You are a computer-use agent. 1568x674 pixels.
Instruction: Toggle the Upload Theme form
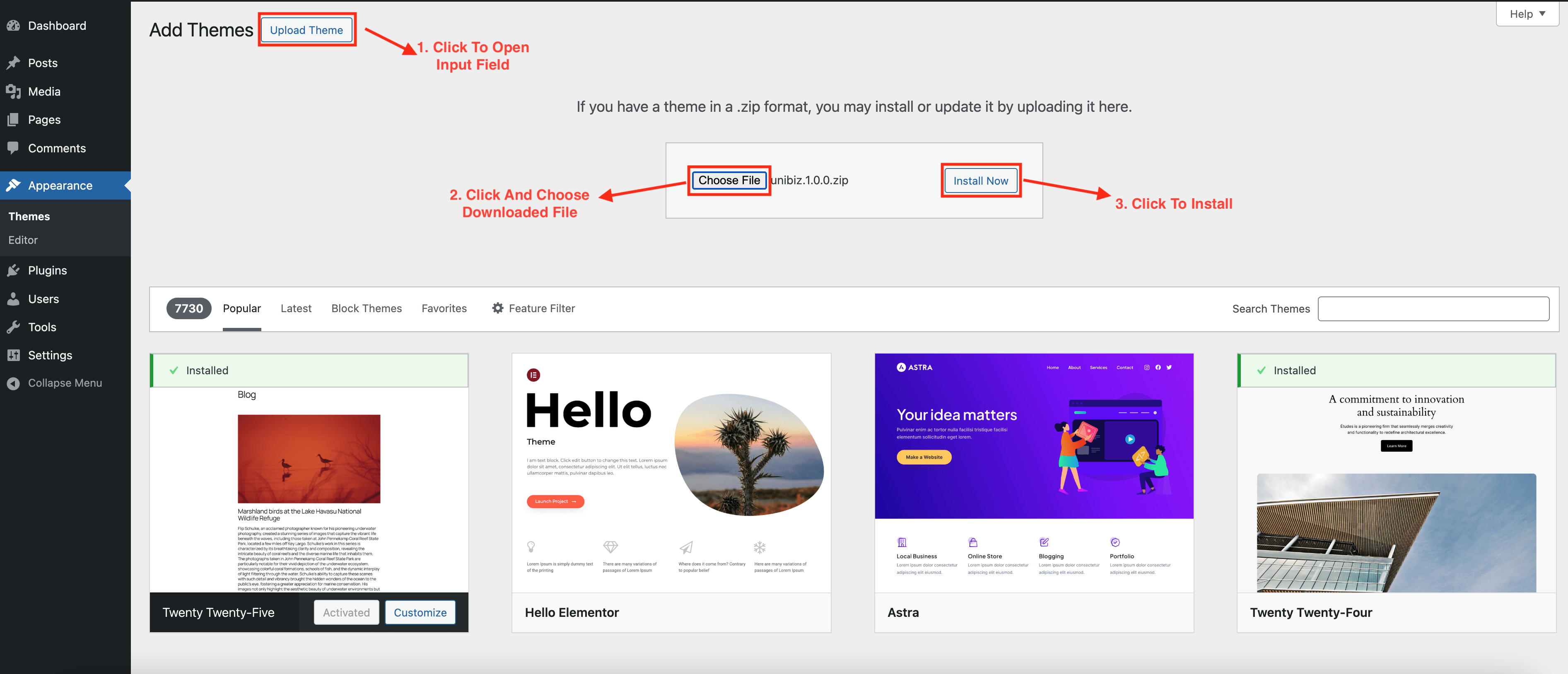(306, 30)
